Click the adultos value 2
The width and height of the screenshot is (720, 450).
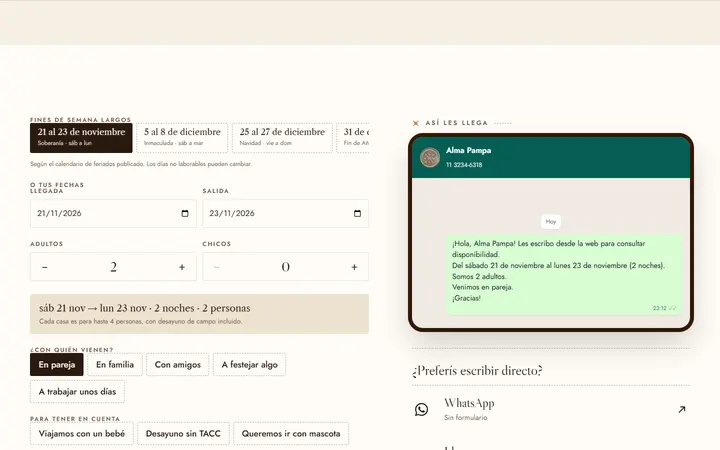(x=113, y=267)
